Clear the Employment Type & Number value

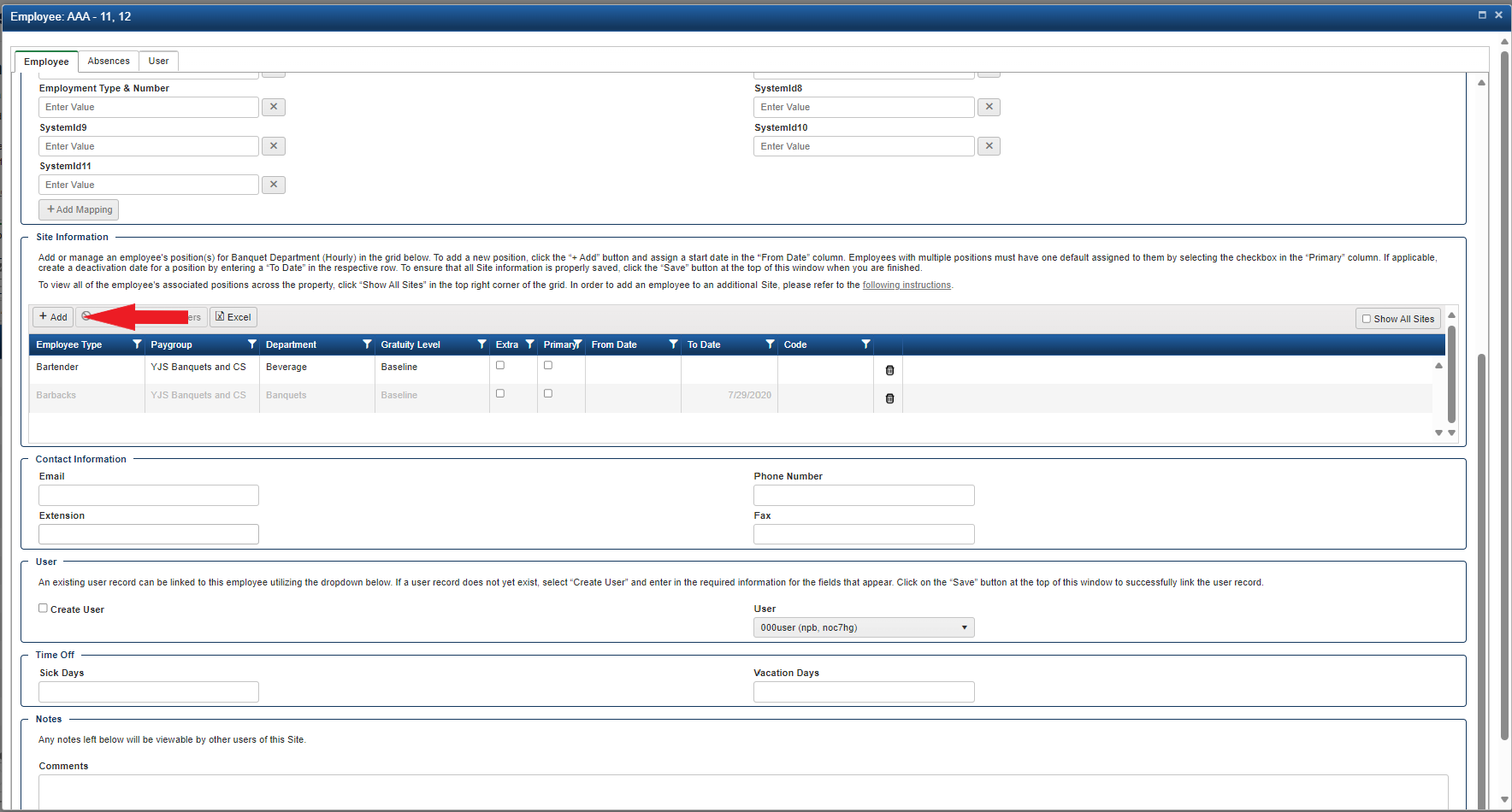[274, 107]
